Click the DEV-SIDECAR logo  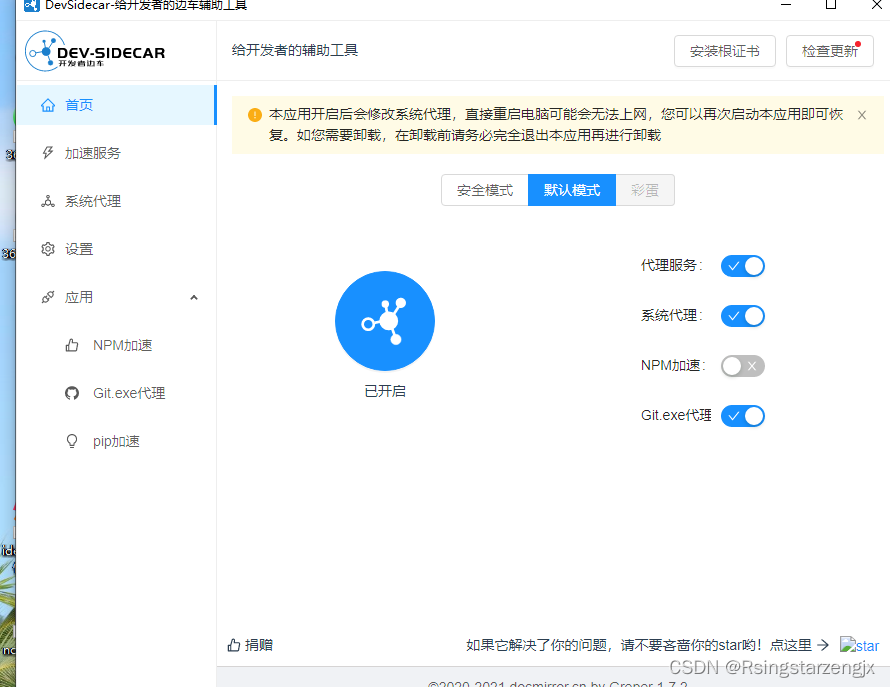point(95,50)
